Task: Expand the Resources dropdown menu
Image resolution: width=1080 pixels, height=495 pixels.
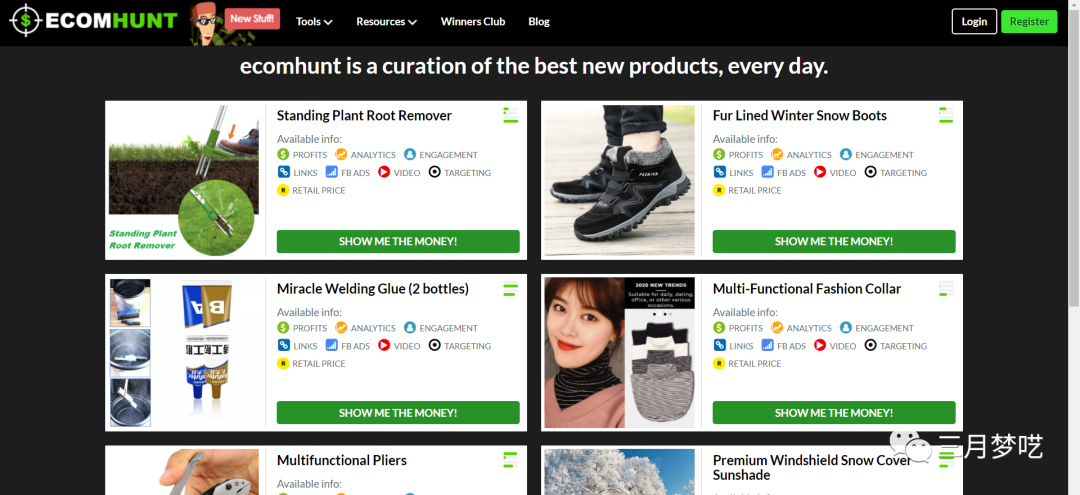Action: 386,21
